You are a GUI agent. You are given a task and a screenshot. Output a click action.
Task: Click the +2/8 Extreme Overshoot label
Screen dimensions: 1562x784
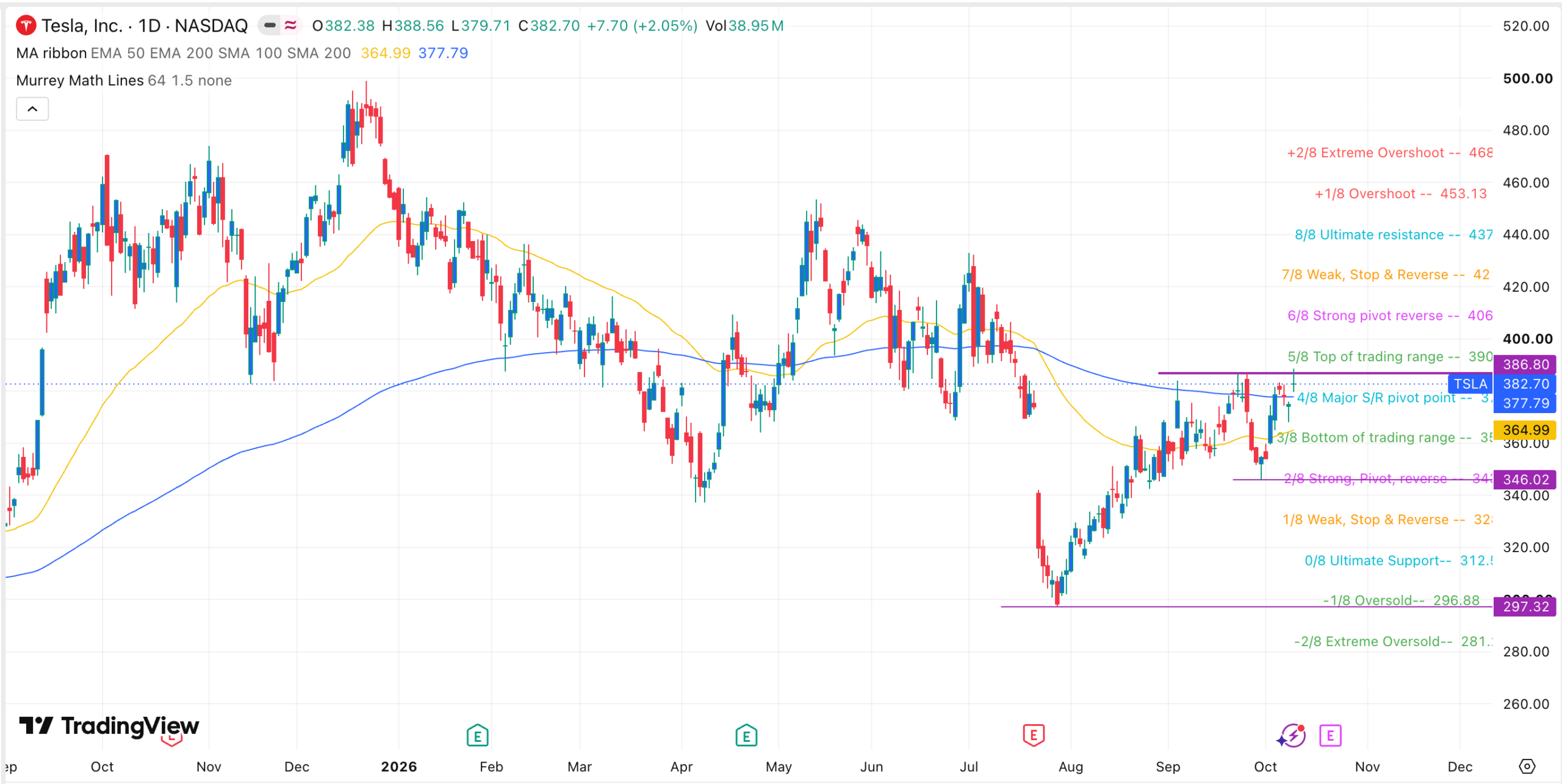coord(1389,153)
